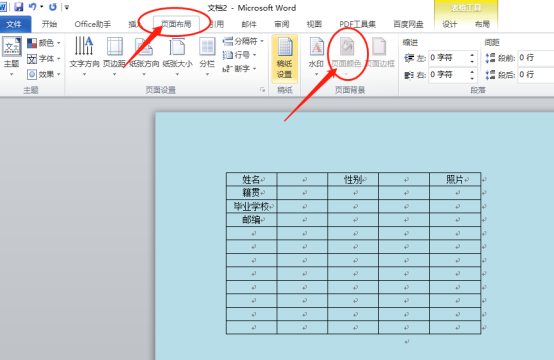Click the 籍贯 table cell
Image resolution: width=554 pixels, height=360 pixels.
[x=252, y=193]
